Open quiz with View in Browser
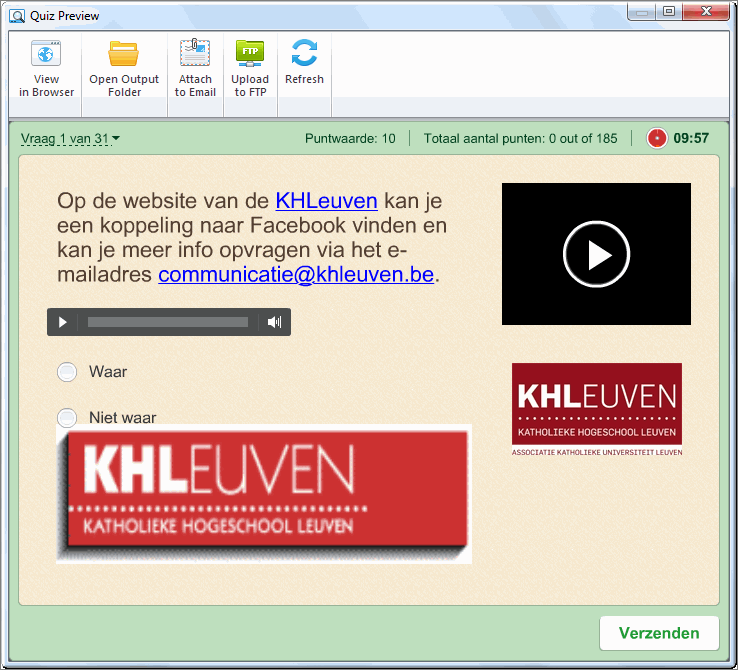This screenshot has width=738, height=670. [46, 69]
